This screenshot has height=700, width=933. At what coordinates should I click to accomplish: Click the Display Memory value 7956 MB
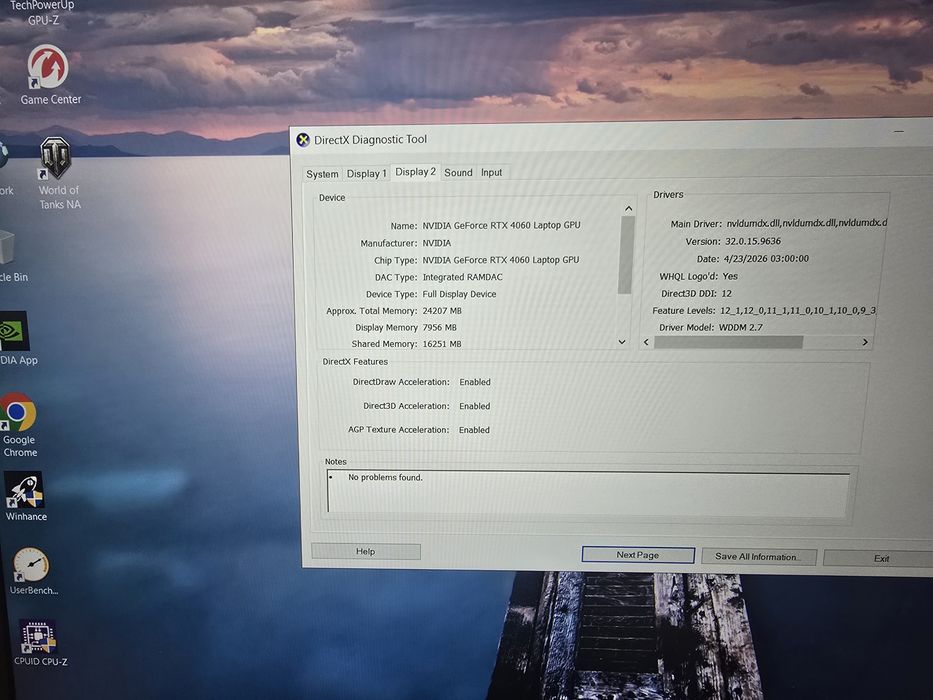[x=440, y=327]
